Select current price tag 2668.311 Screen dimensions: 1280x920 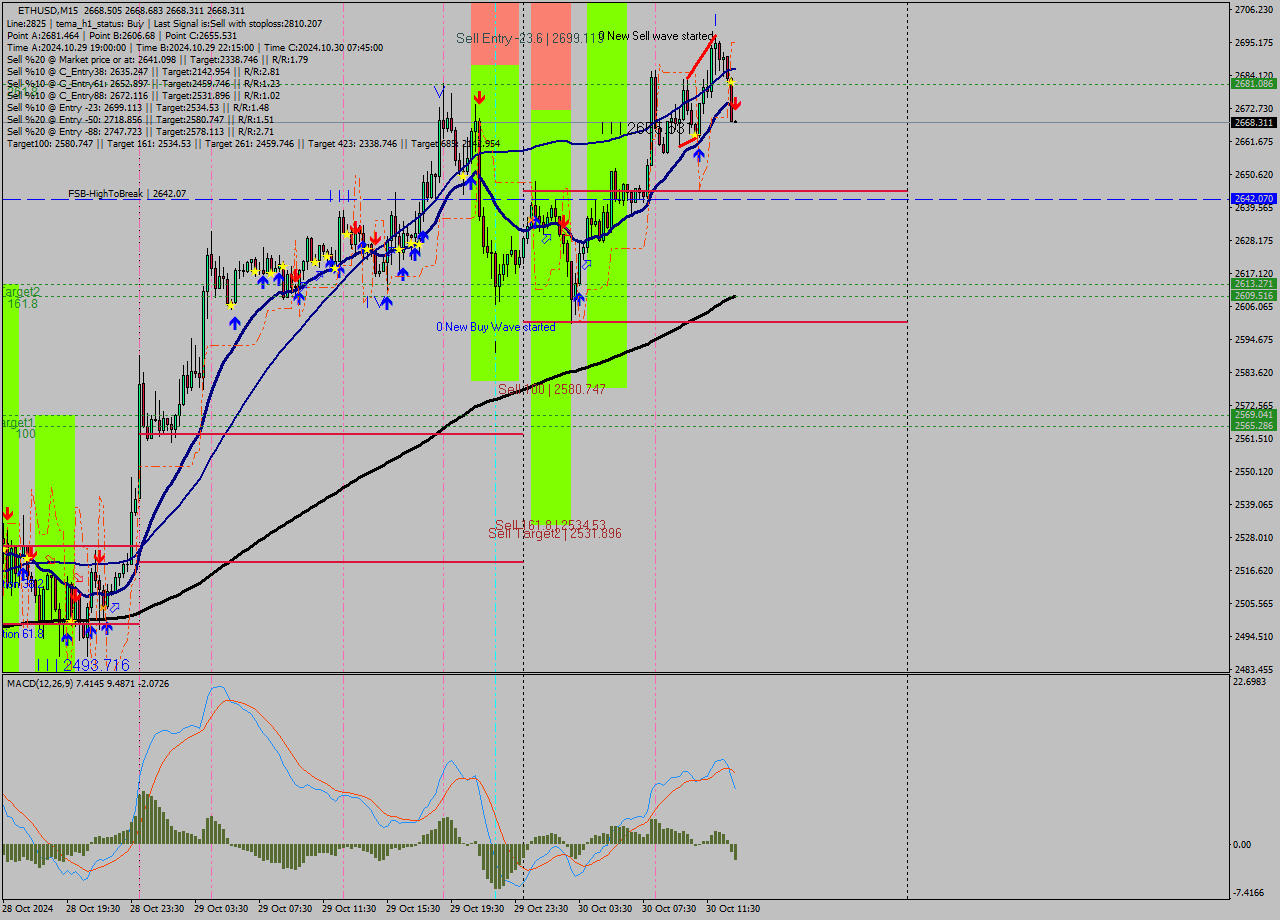point(1253,122)
